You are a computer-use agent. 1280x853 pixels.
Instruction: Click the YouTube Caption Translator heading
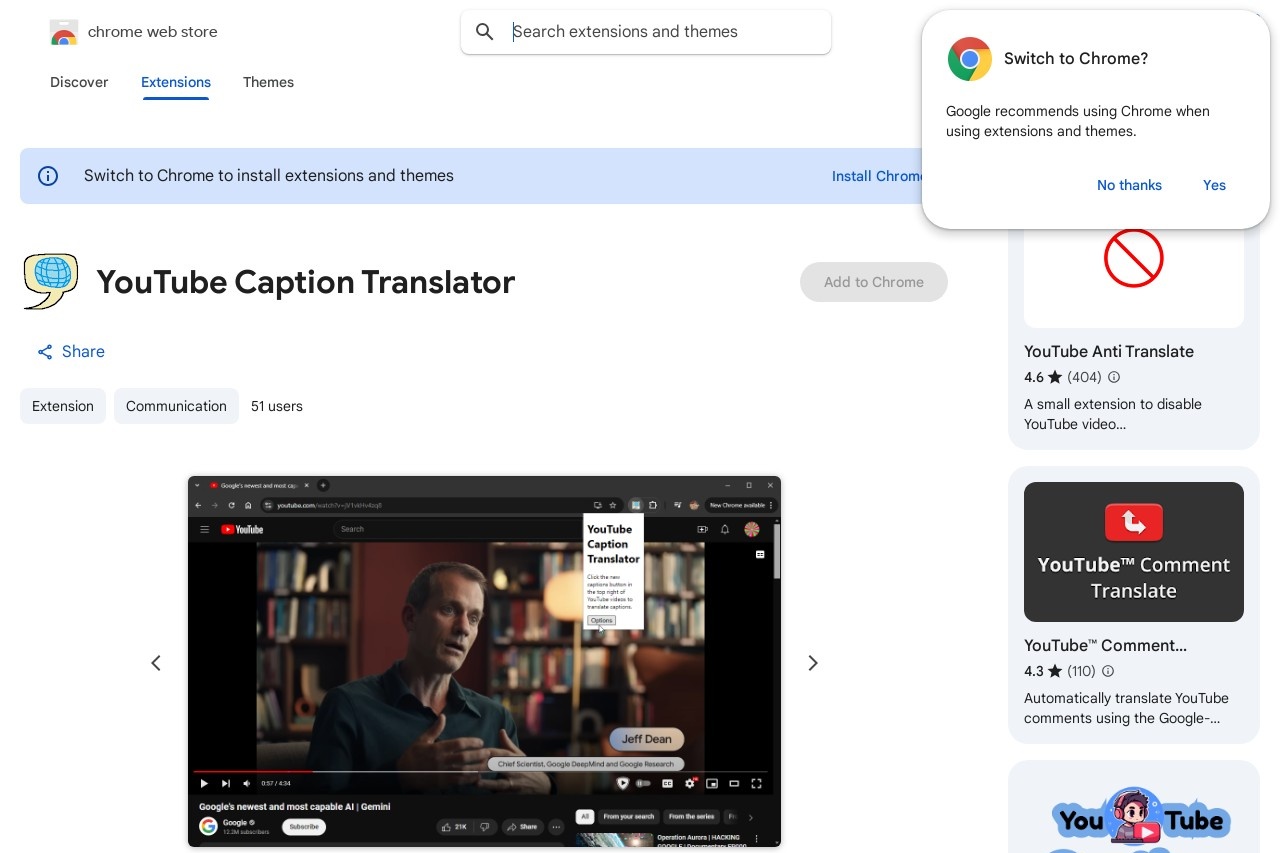click(x=306, y=282)
